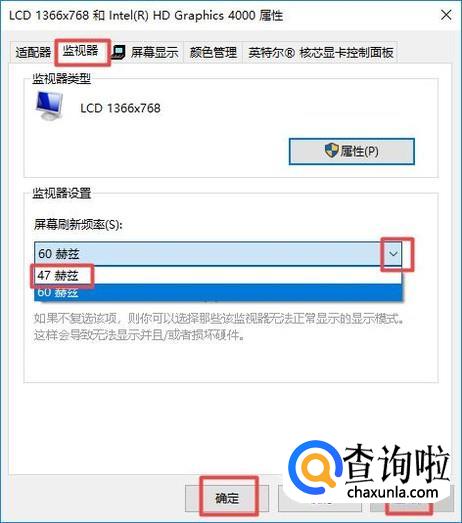Screen dimensions: 462x523
Task: Switch to the 适配器 tab
Action: [33, 52]
